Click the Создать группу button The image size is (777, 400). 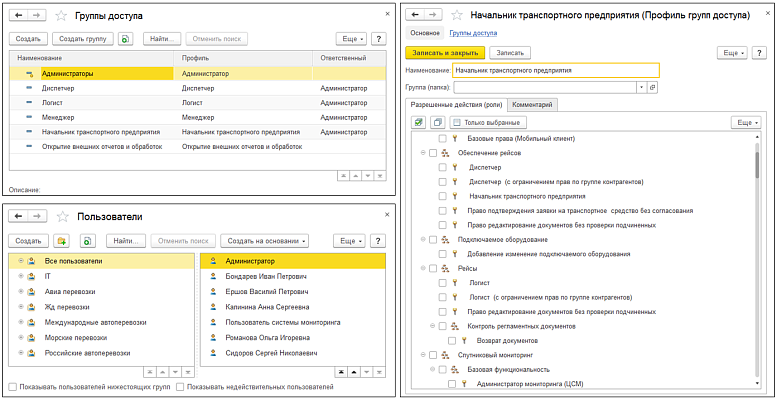(x=81, y=39)
